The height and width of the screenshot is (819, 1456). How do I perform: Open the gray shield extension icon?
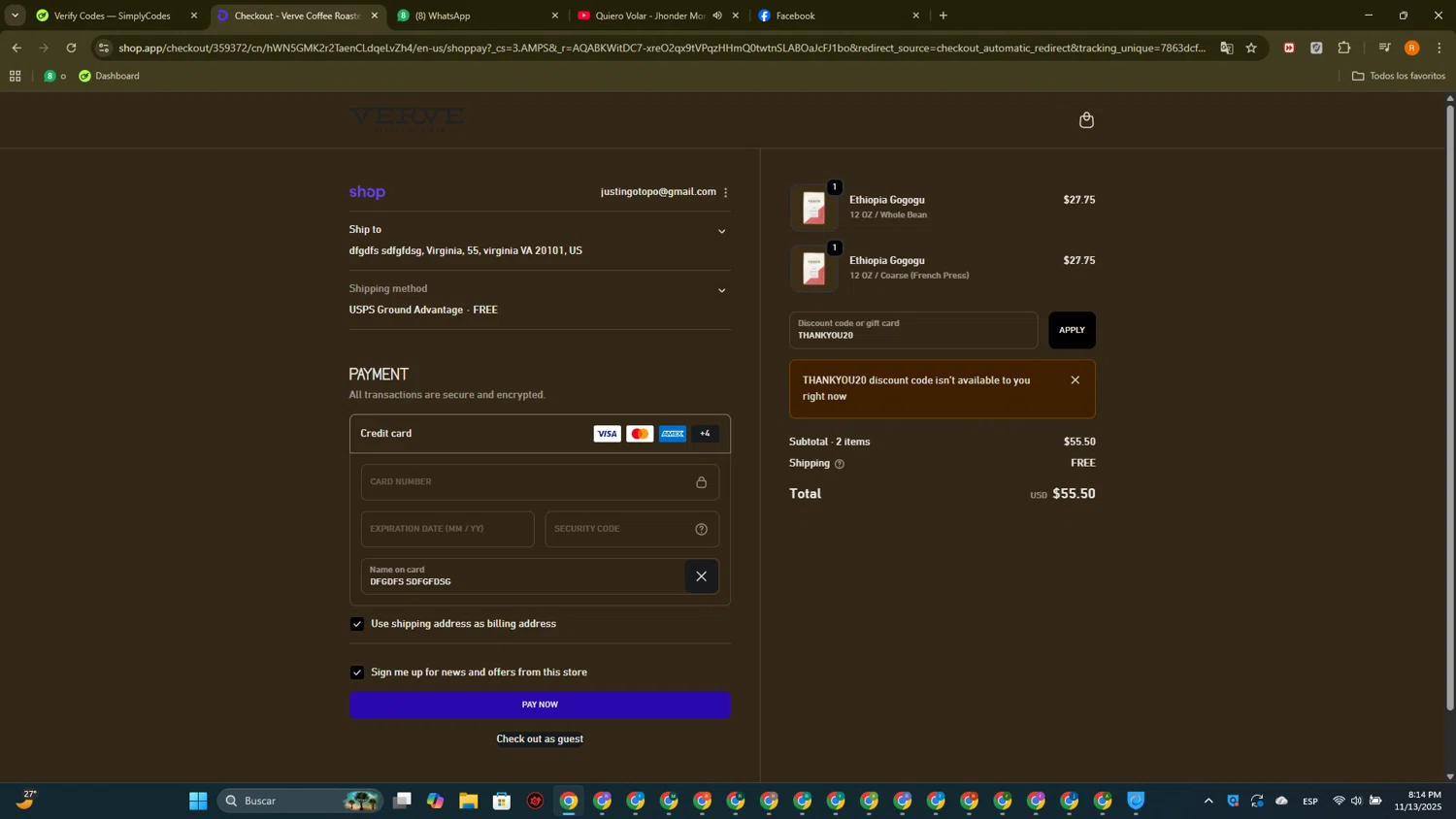1316,48
